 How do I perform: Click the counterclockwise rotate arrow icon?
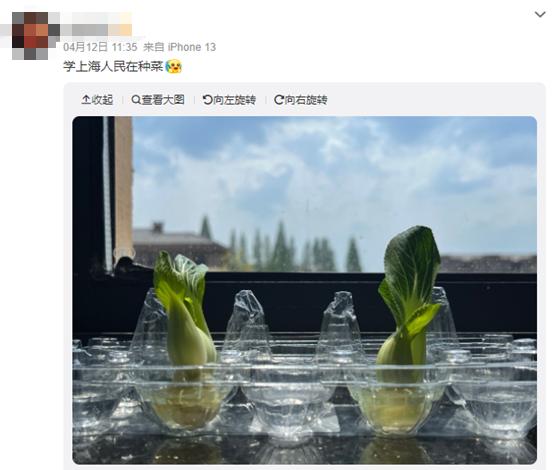pyautogui.click(x=207, y=100)
